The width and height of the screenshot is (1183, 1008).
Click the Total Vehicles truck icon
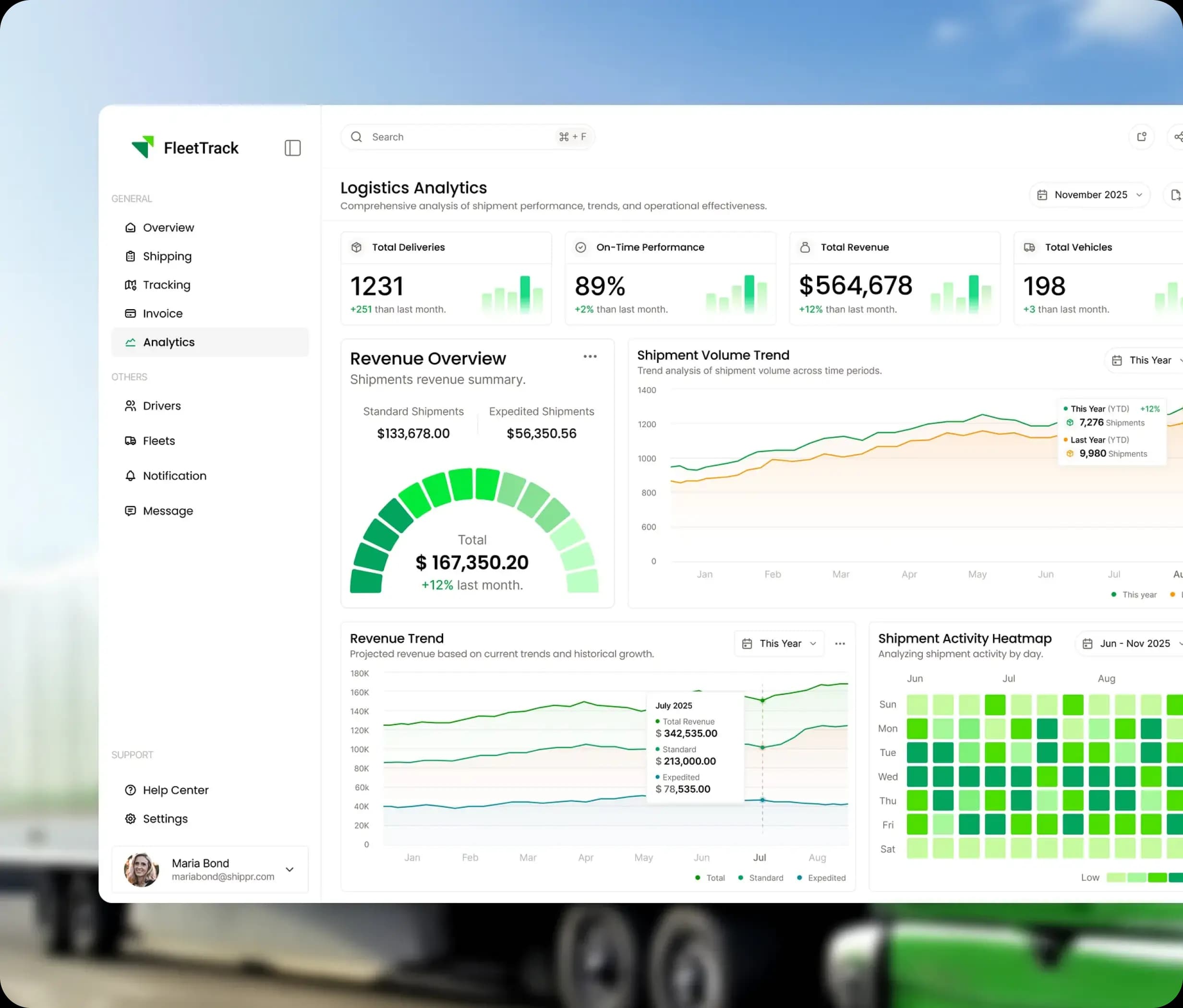(1029, 247)
